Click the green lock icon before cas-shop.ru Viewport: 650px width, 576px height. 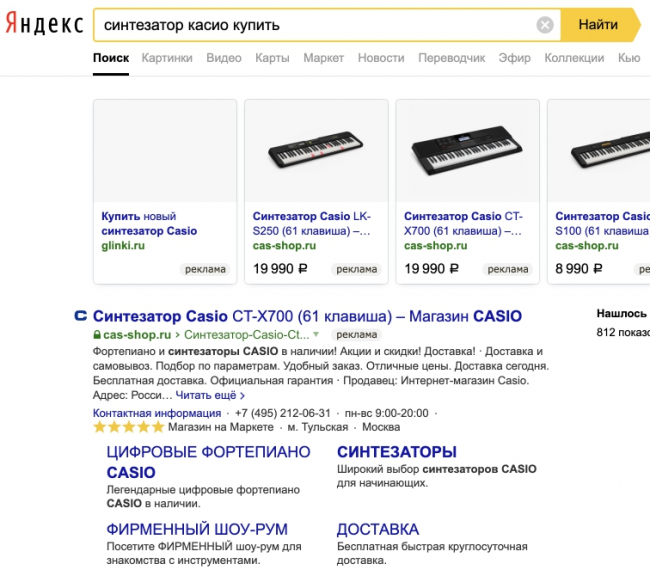pos(97,335)
